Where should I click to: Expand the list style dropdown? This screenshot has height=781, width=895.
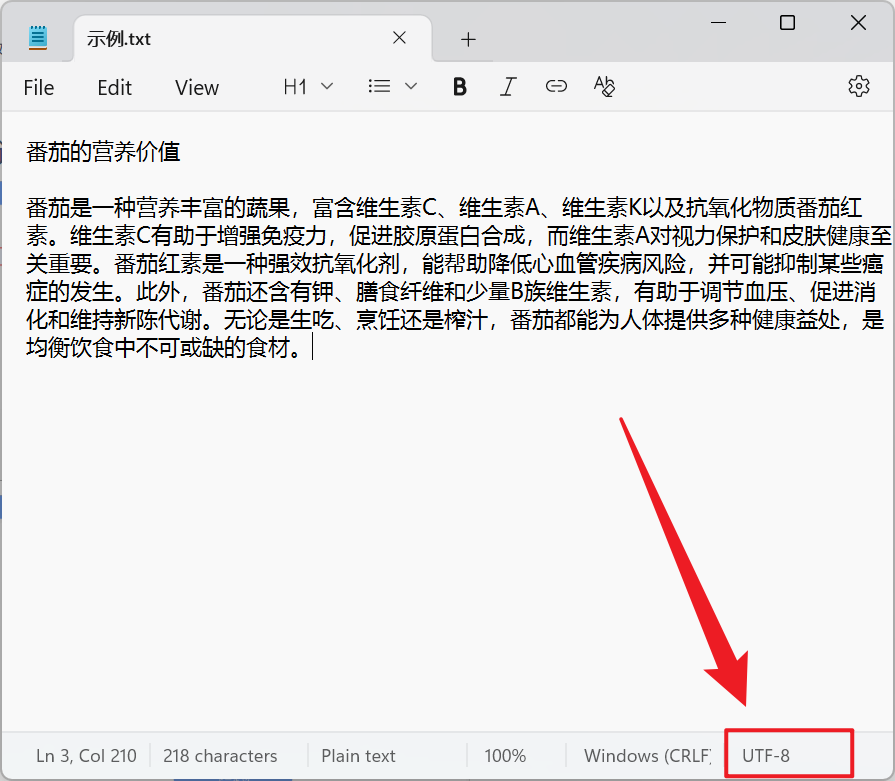(410, 87)
